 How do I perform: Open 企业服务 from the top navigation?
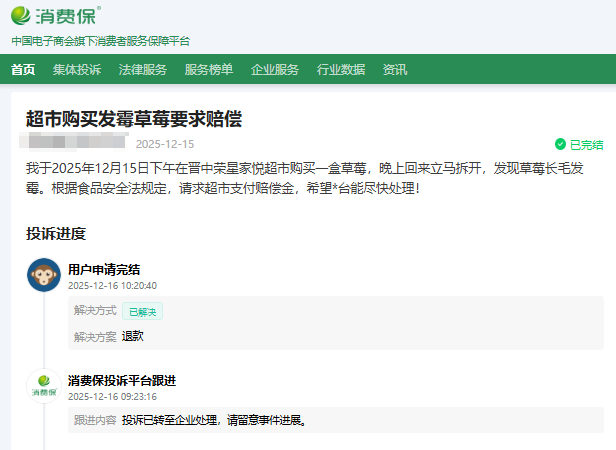(275, 69)
